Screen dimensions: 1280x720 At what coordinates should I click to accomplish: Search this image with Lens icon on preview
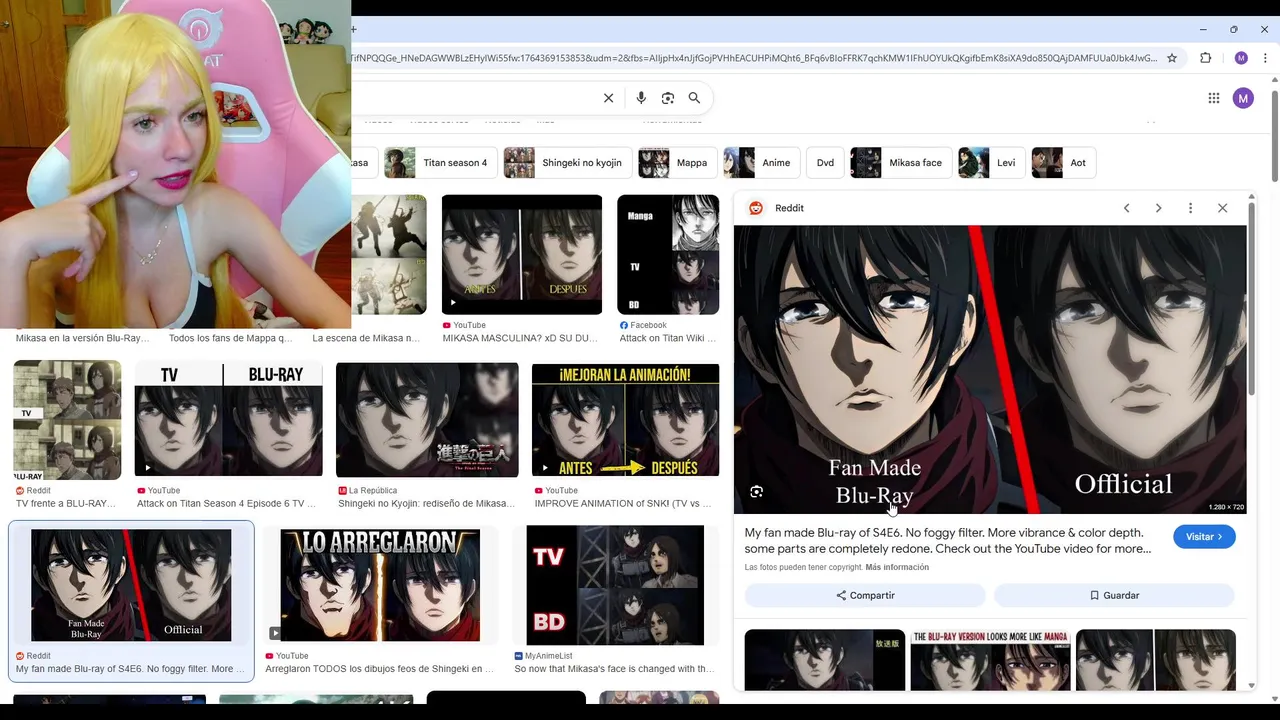[757, 492]
